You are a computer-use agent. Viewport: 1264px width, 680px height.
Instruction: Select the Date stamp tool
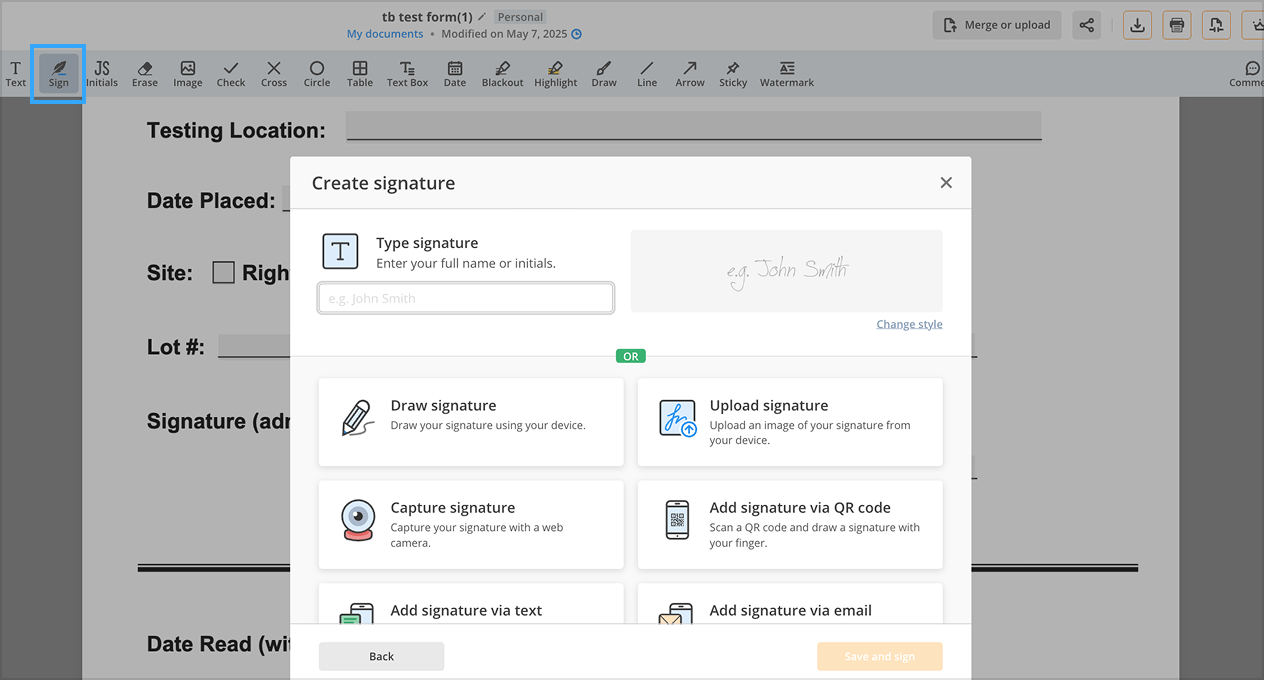(454, 73)
